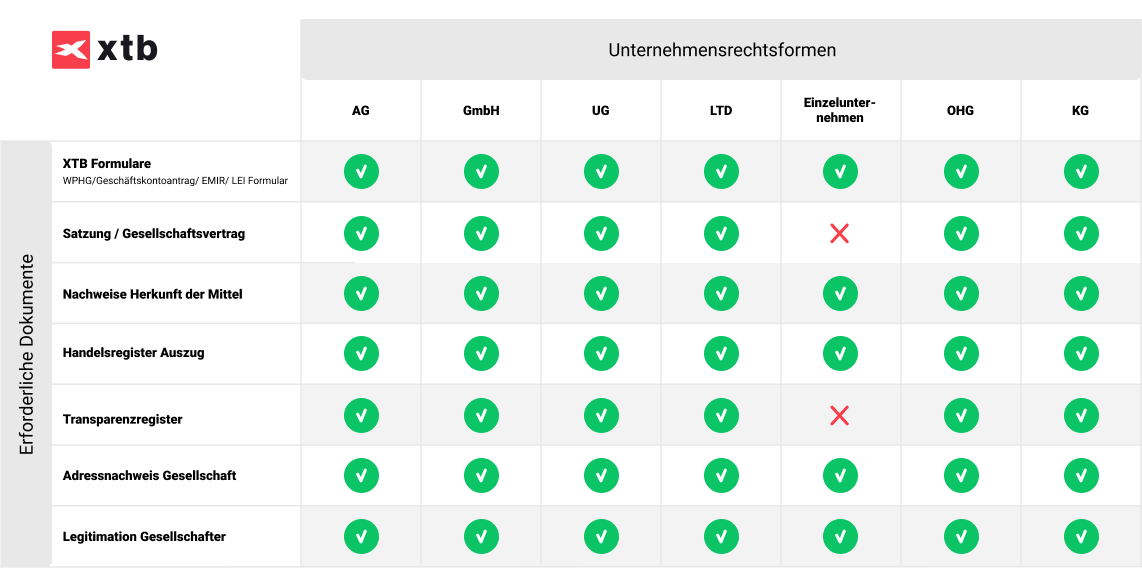The width and height of the screenshot is (1142, 586).
Task: Click GmbH checkmark for Handelsregister Auszug
Action: point(481,354)
